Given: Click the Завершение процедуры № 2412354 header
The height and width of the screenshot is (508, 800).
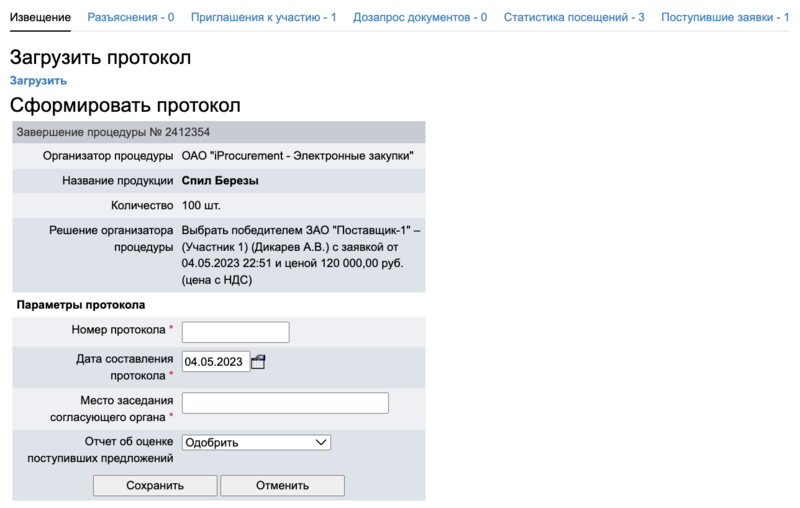Looking at the screenshot, I should [113, 132].
